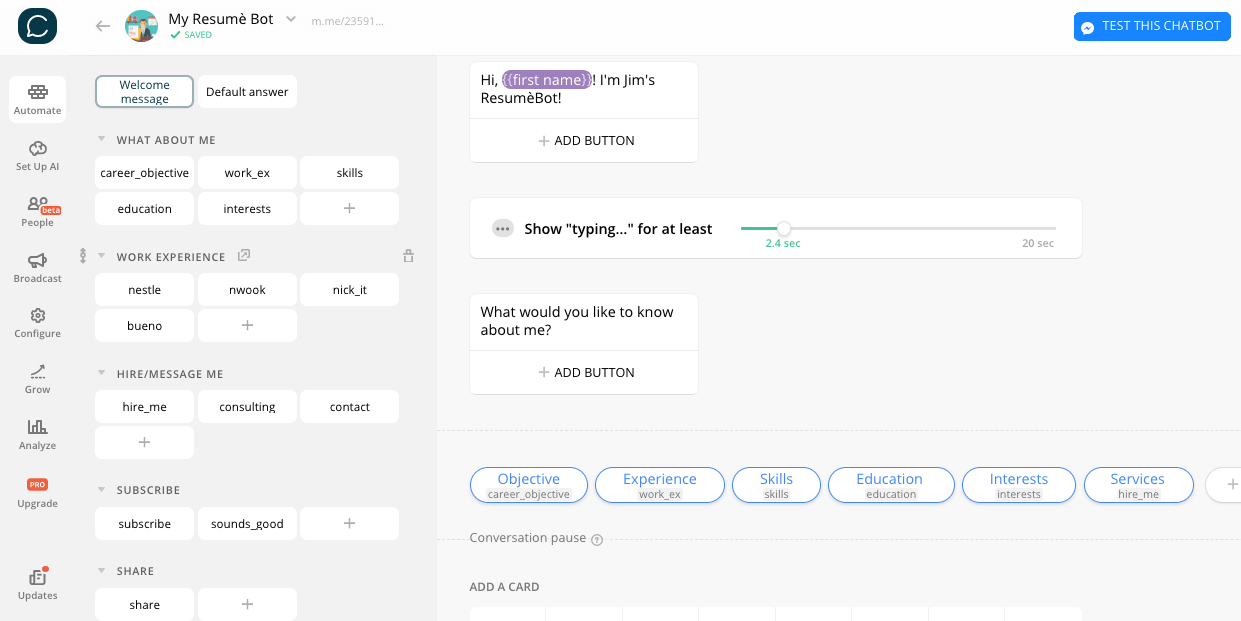Screen dimensions: 1241x621
Task: Open the interests block
Action: coord(247,208)
